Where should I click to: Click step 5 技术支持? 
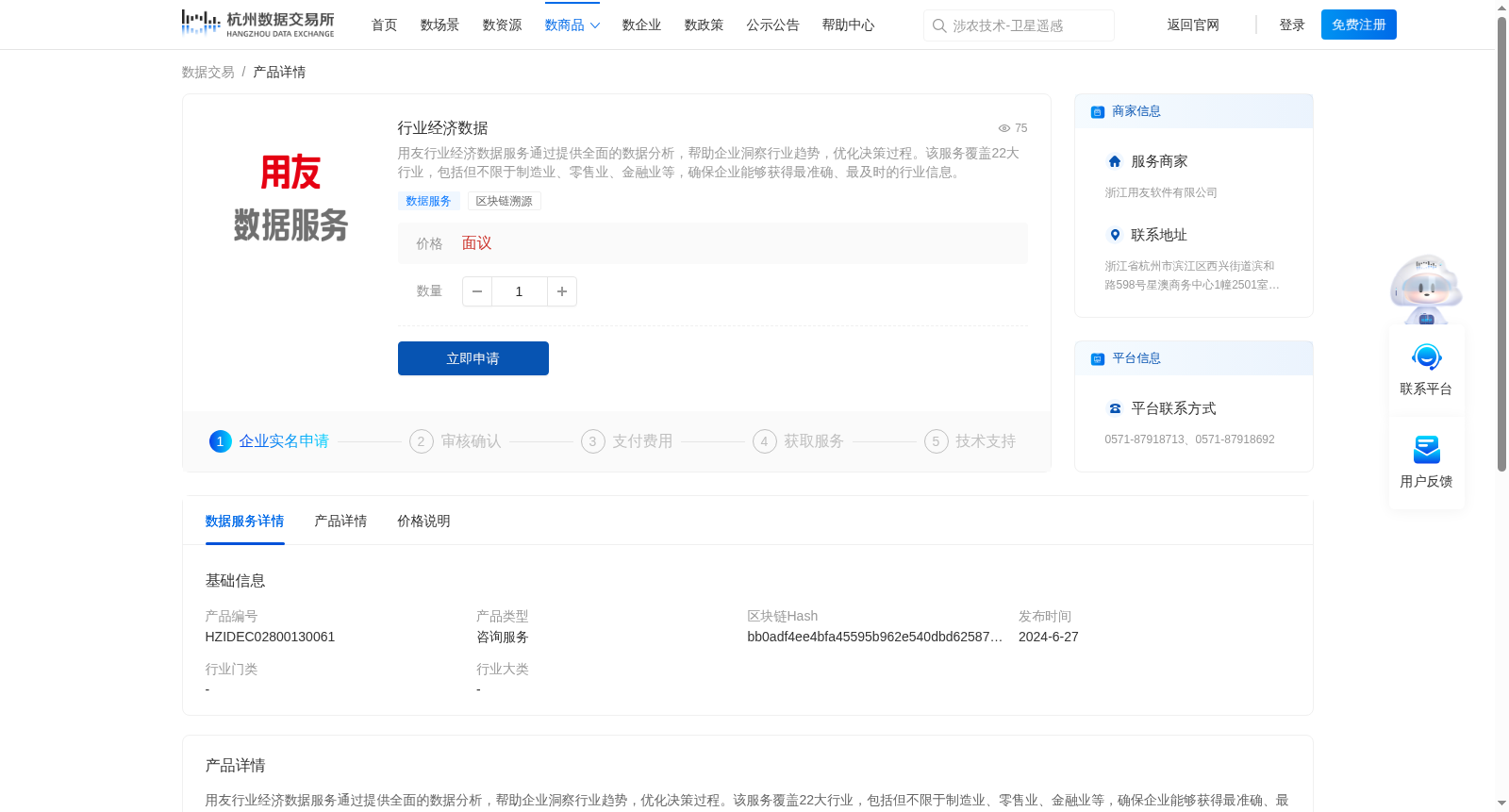(x=970, y=441)
